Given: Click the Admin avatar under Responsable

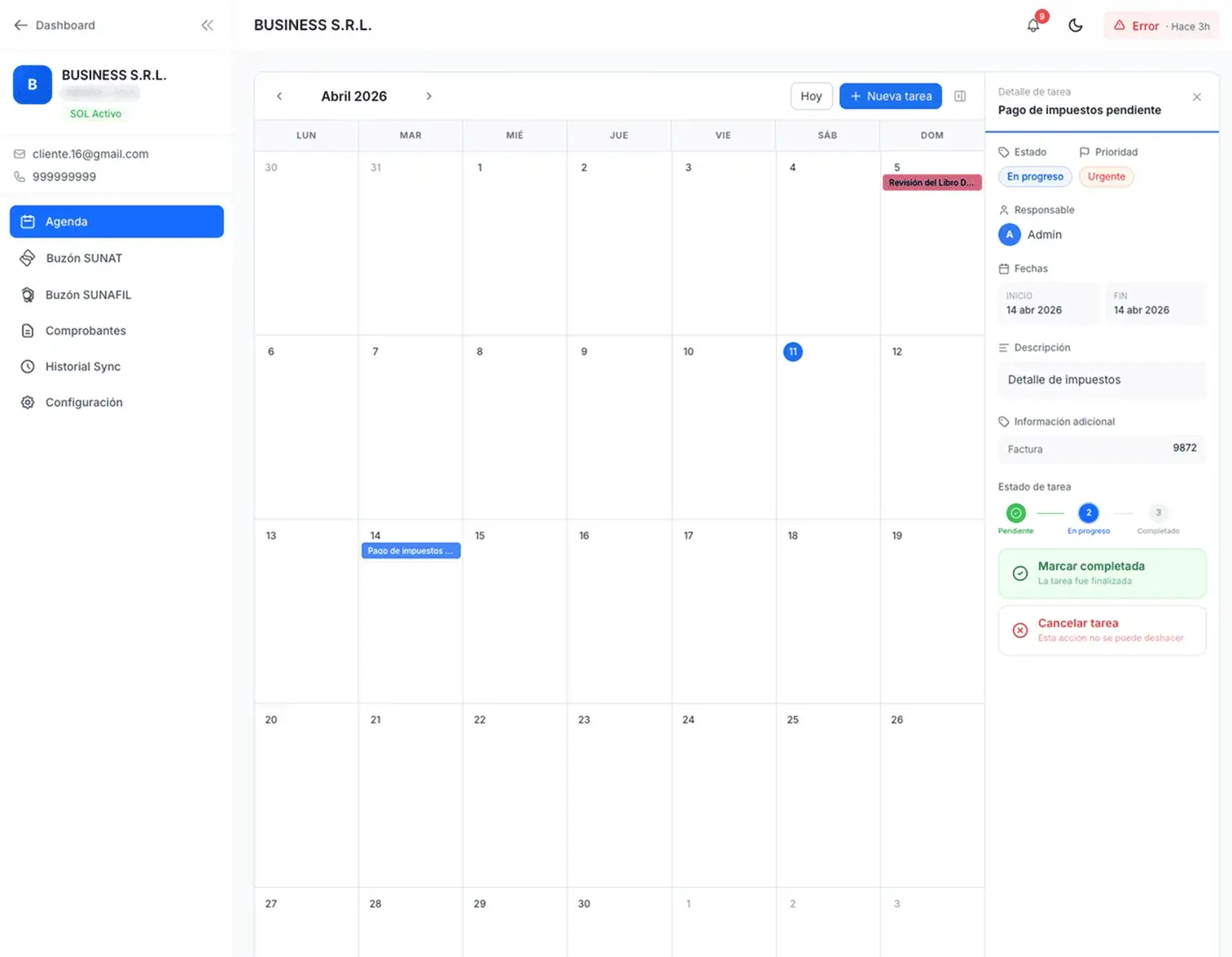Looking at the screenshot, I should (x=1009, y=235).
